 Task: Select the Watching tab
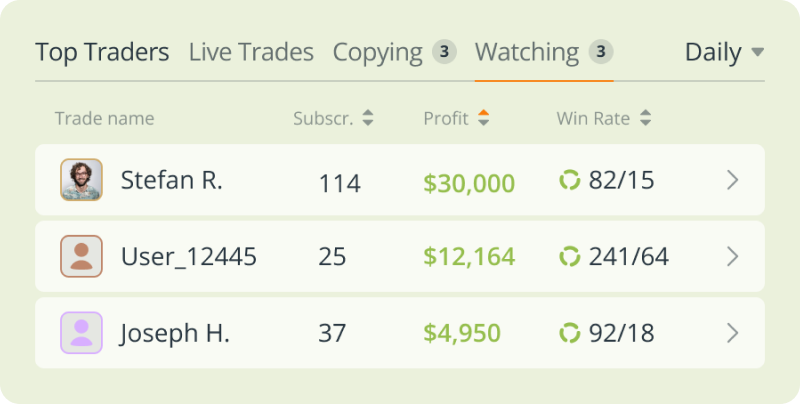544,53
